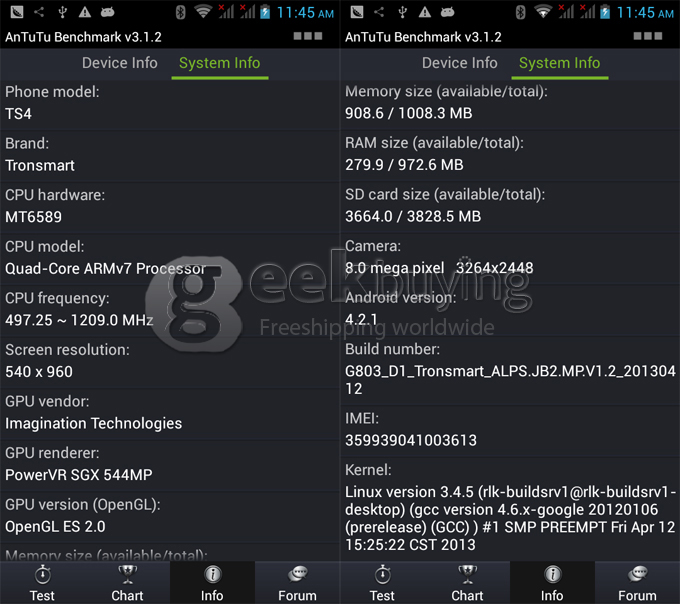Switch to Device Info tab in right screen
Image resolution: width=680 pixels, height=604 pixels.
coord(459,63)
